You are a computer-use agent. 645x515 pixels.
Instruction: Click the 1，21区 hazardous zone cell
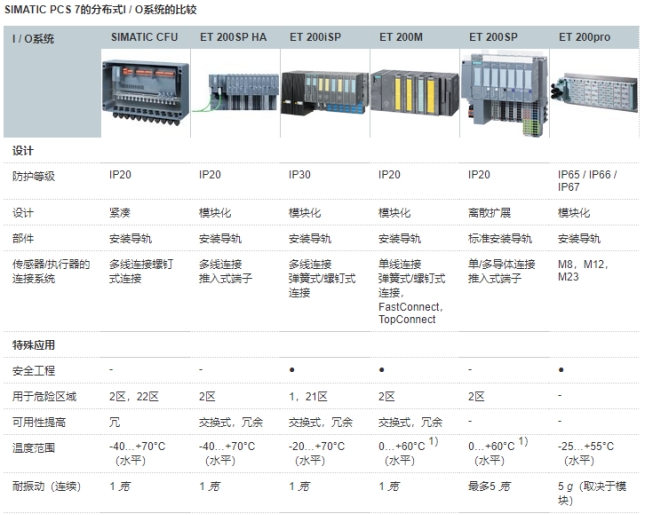(308, 397)
